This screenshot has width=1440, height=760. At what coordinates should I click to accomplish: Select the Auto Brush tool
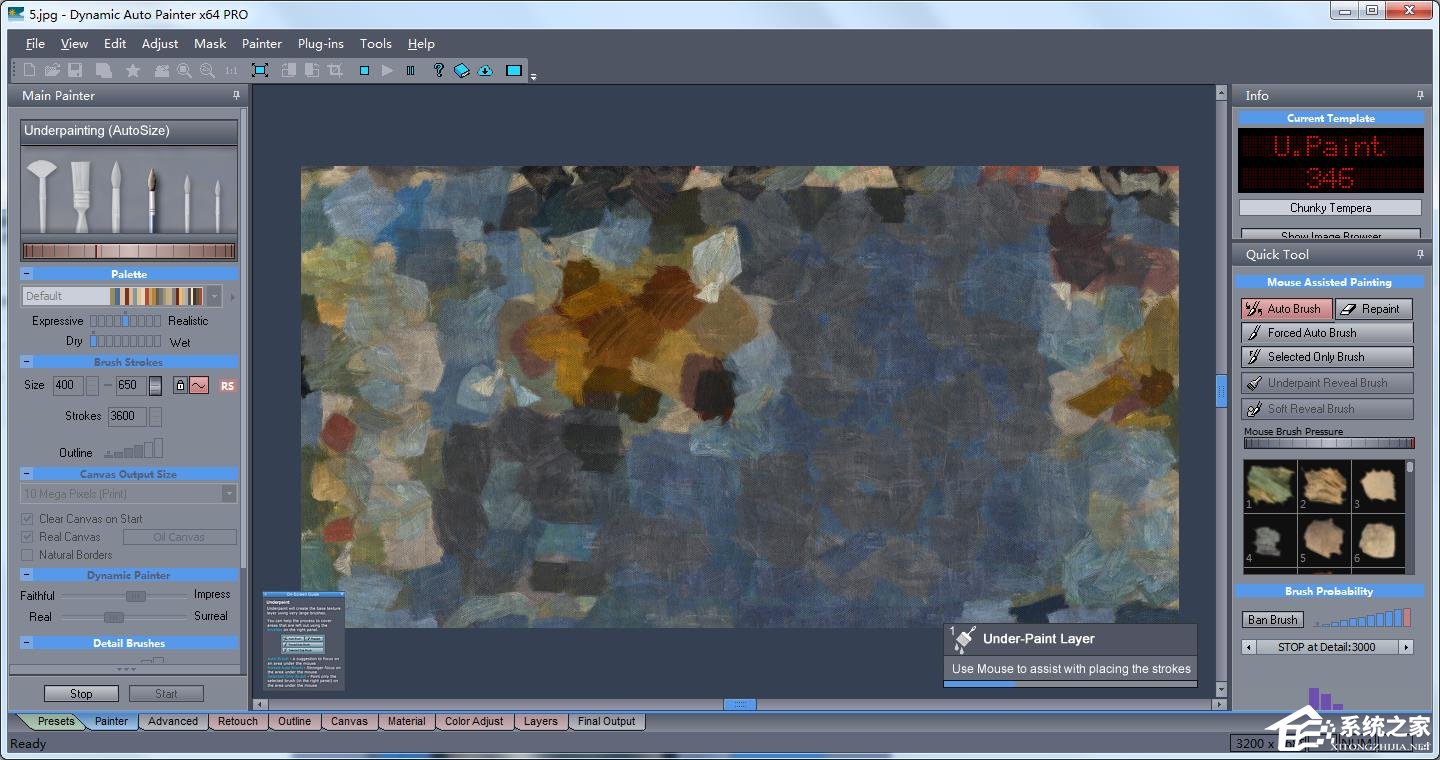click(1287, 309)
